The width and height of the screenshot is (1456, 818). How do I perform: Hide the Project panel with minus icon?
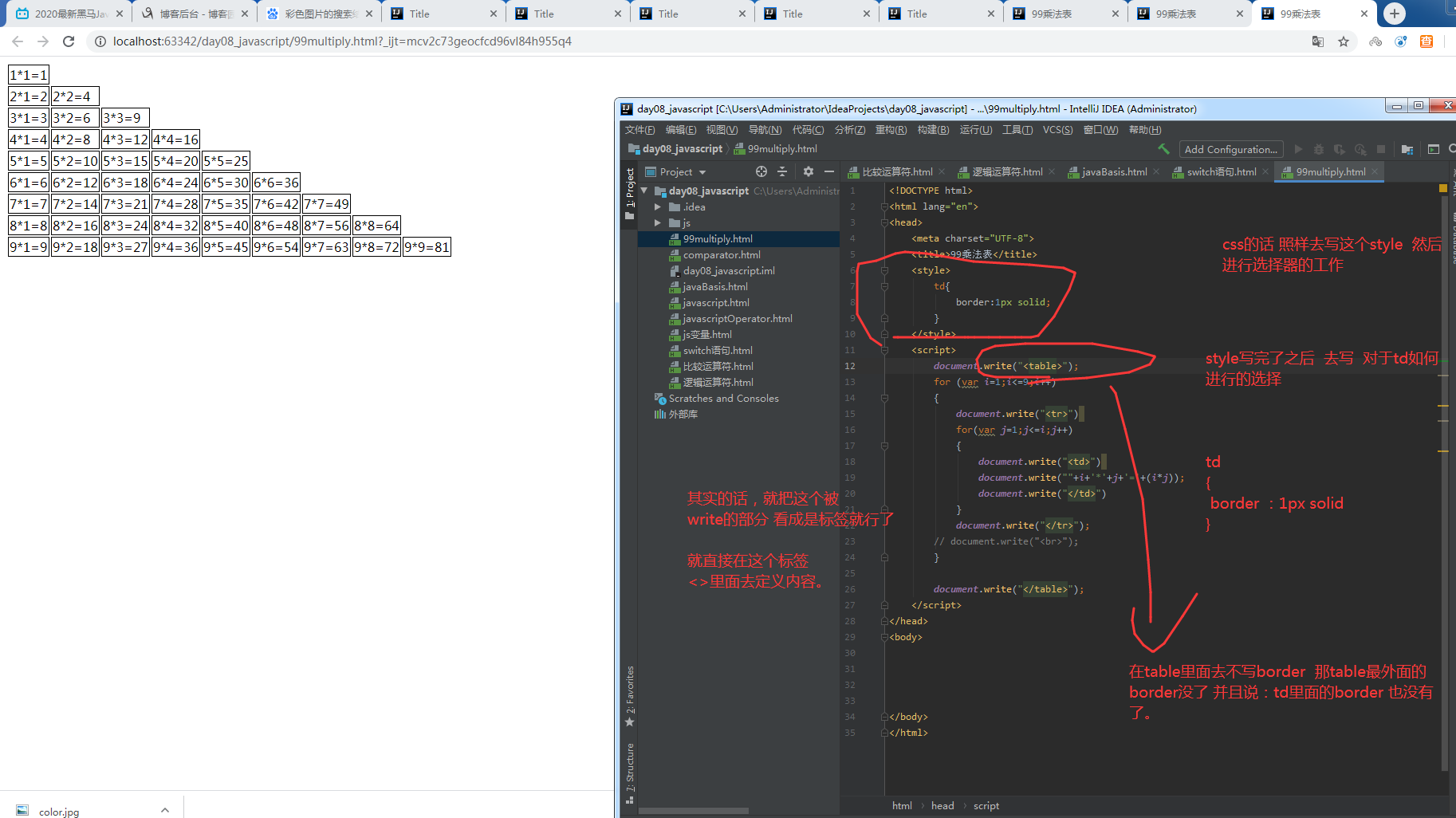coord(829,171)
